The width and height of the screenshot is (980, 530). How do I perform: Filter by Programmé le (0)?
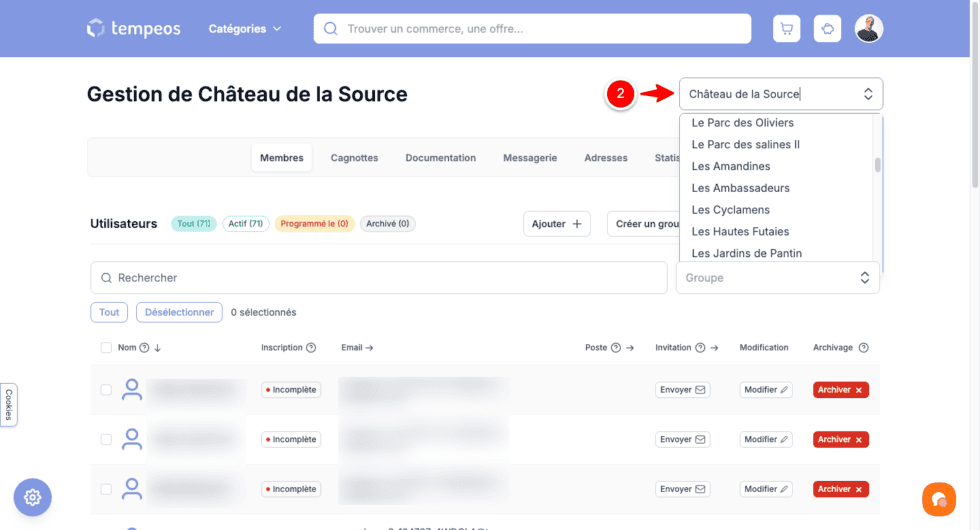tap(314, 224)
